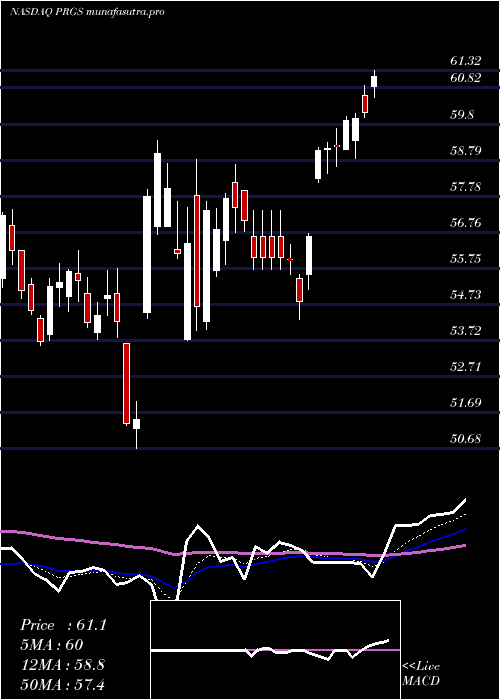Click the <<Live MACD label
Screen dimensions: 500x700
[x=421, y=674]
